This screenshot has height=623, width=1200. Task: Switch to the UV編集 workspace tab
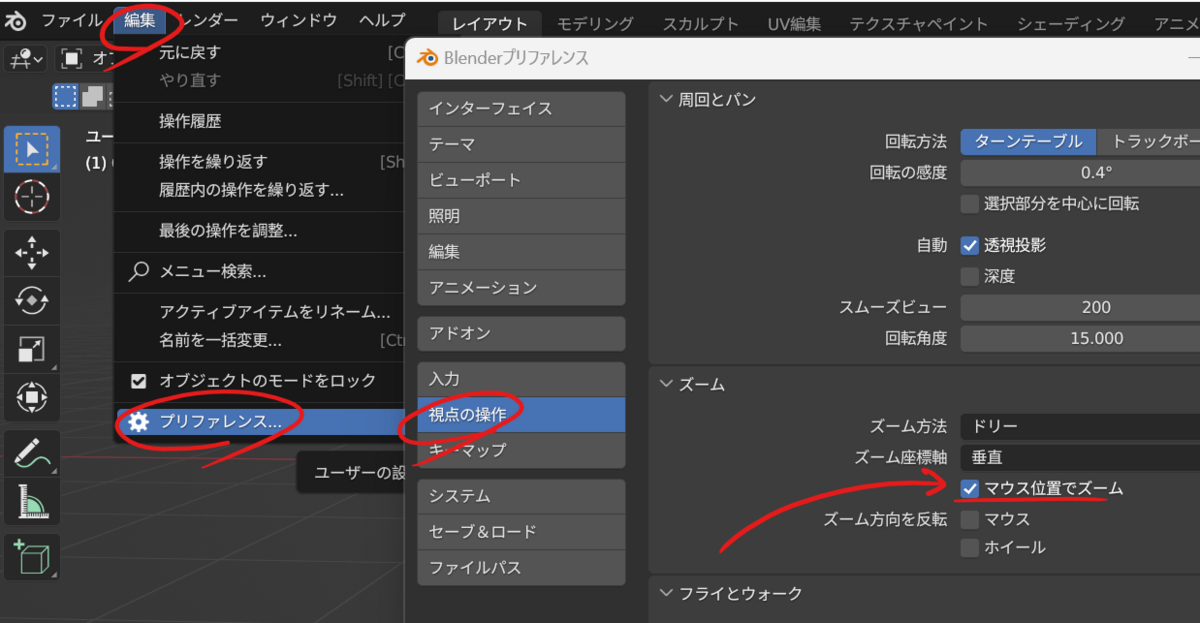click(x=795, y=23)
